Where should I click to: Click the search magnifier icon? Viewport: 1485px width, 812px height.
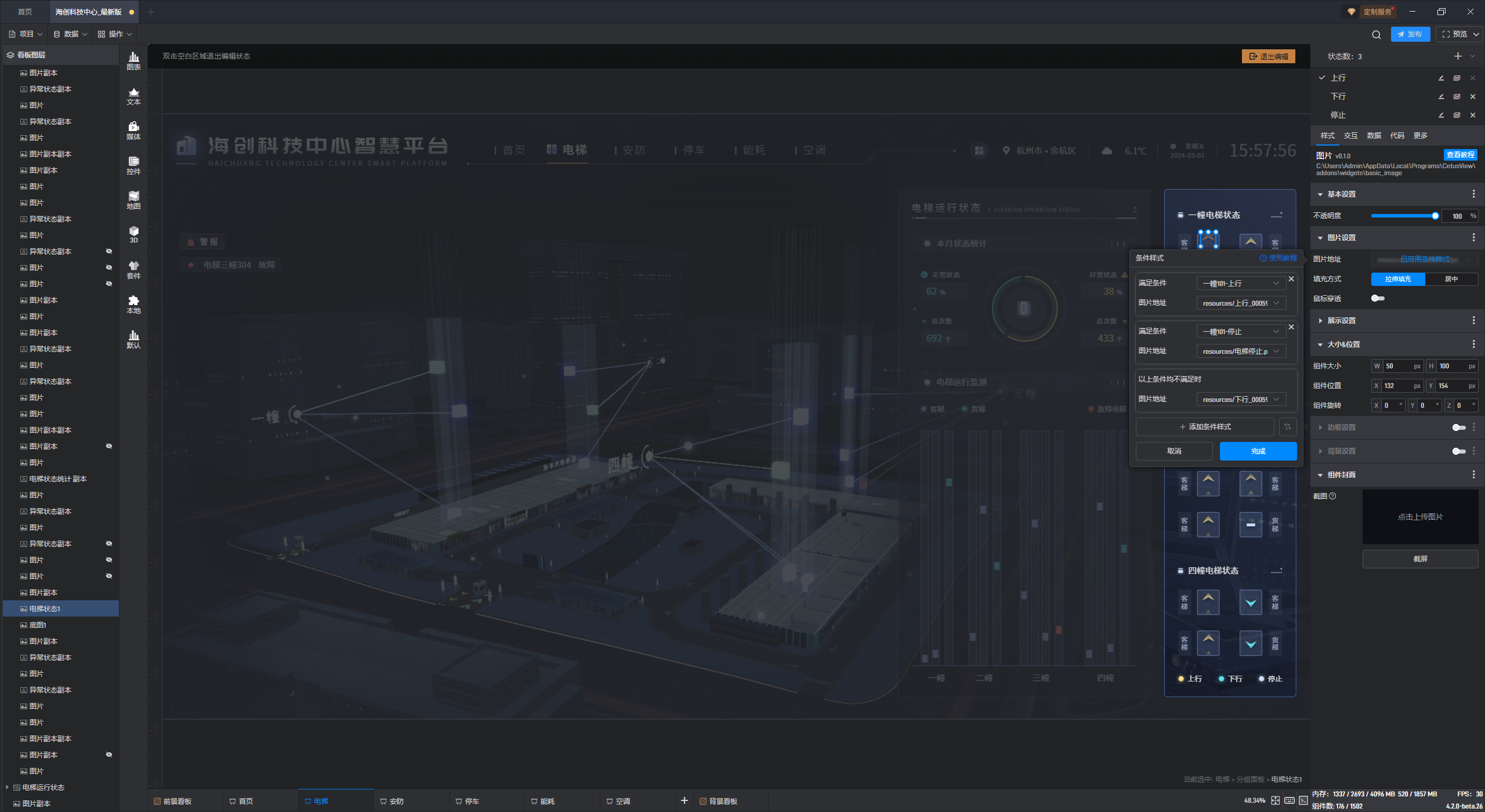click(1376, 35)
